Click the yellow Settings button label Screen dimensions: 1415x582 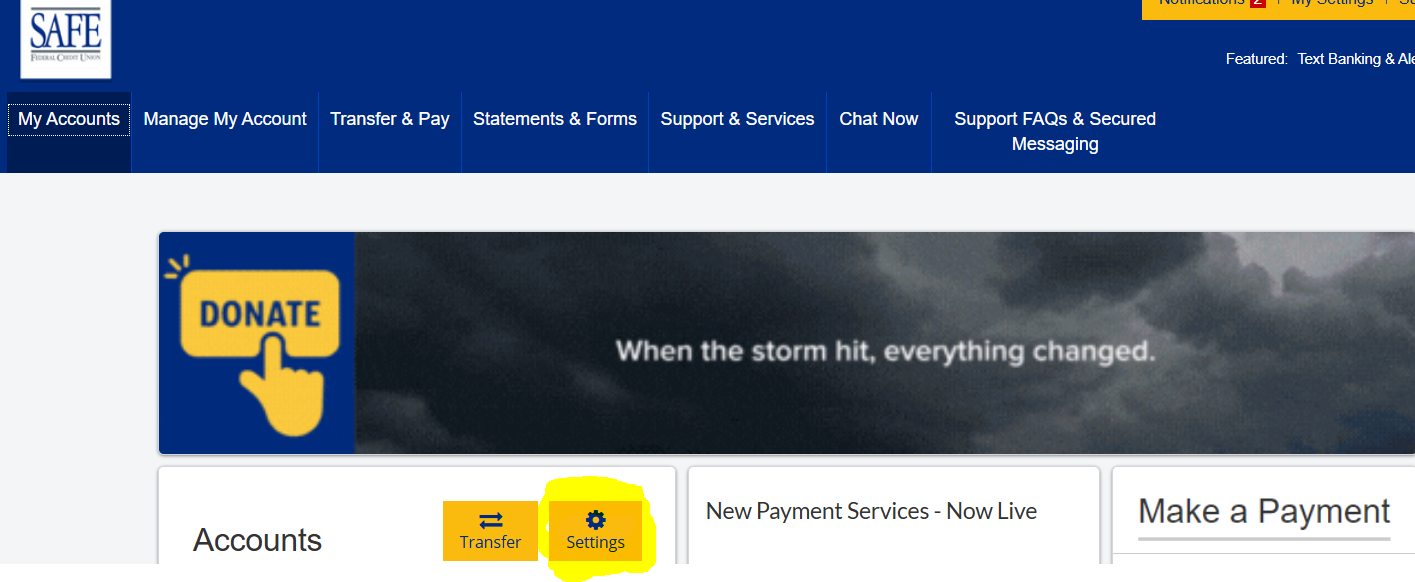(x=595, y=543)
